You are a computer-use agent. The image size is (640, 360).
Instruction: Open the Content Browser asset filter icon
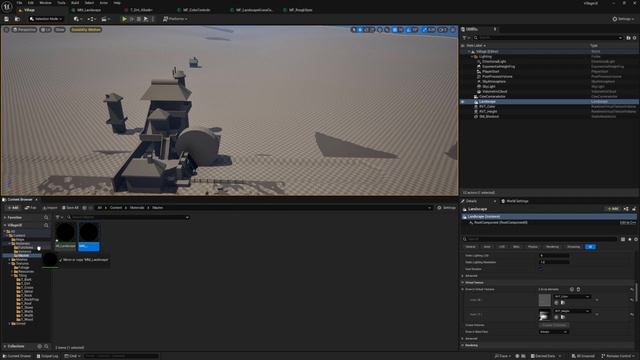tap(59, 217)
